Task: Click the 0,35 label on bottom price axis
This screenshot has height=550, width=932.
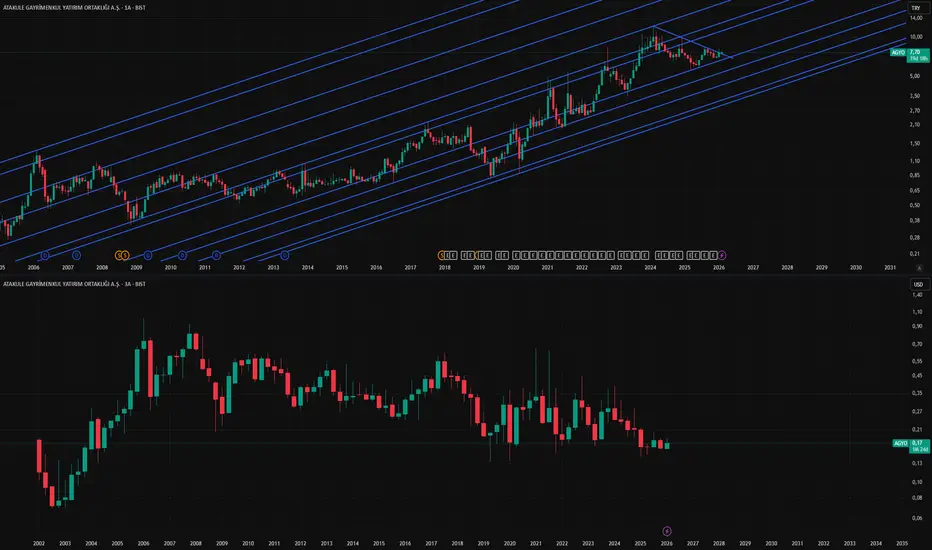Action: [918, 393]
